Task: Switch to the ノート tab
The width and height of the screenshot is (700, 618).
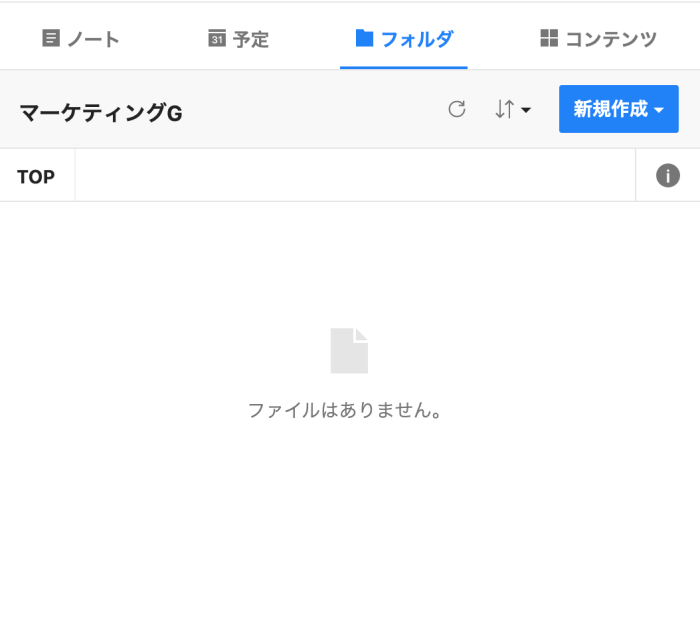Action: tap(81, 39)
